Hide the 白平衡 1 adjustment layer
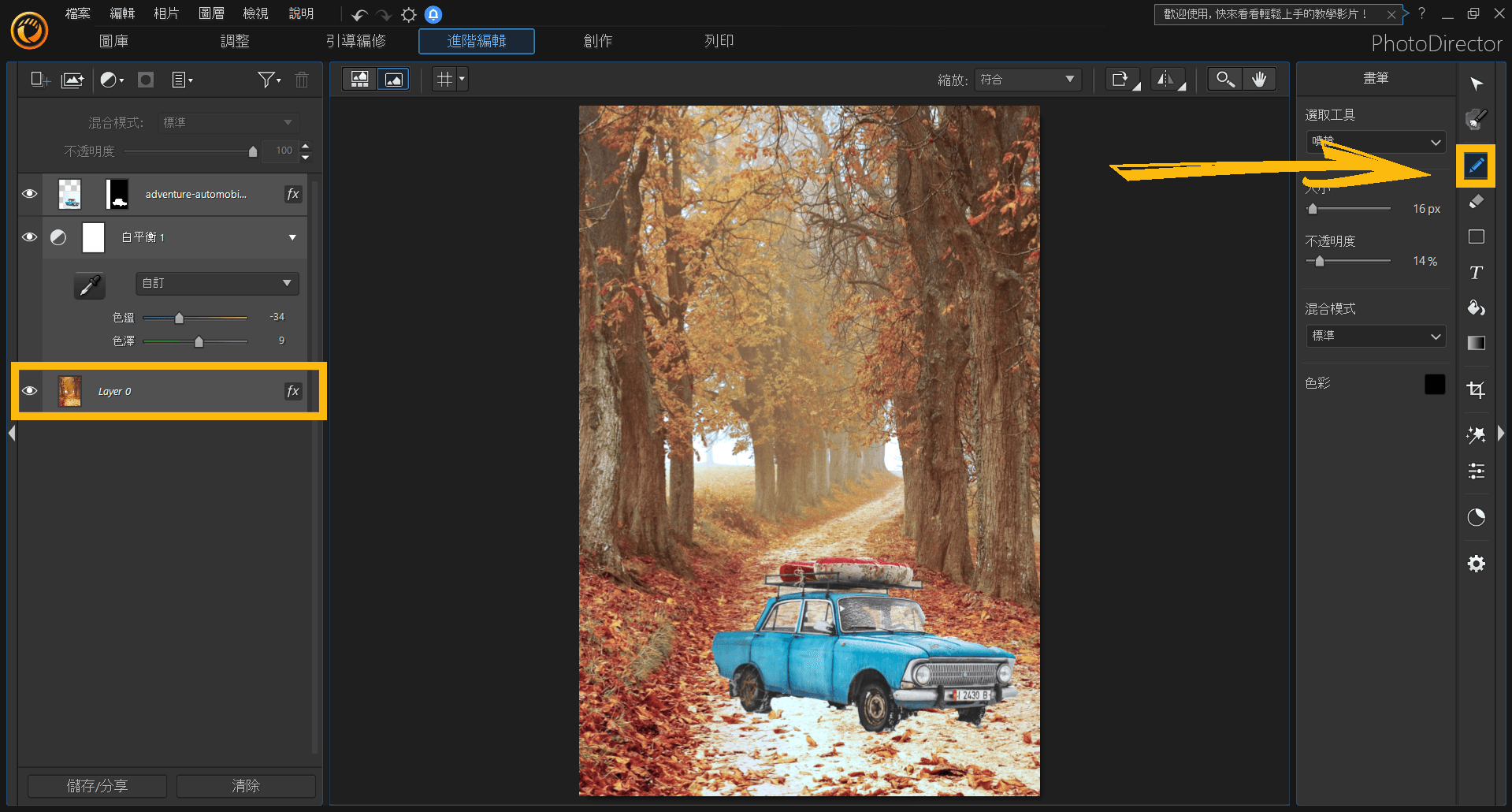The height and width of the screenshot is (812, 1512). pos(30,237)
